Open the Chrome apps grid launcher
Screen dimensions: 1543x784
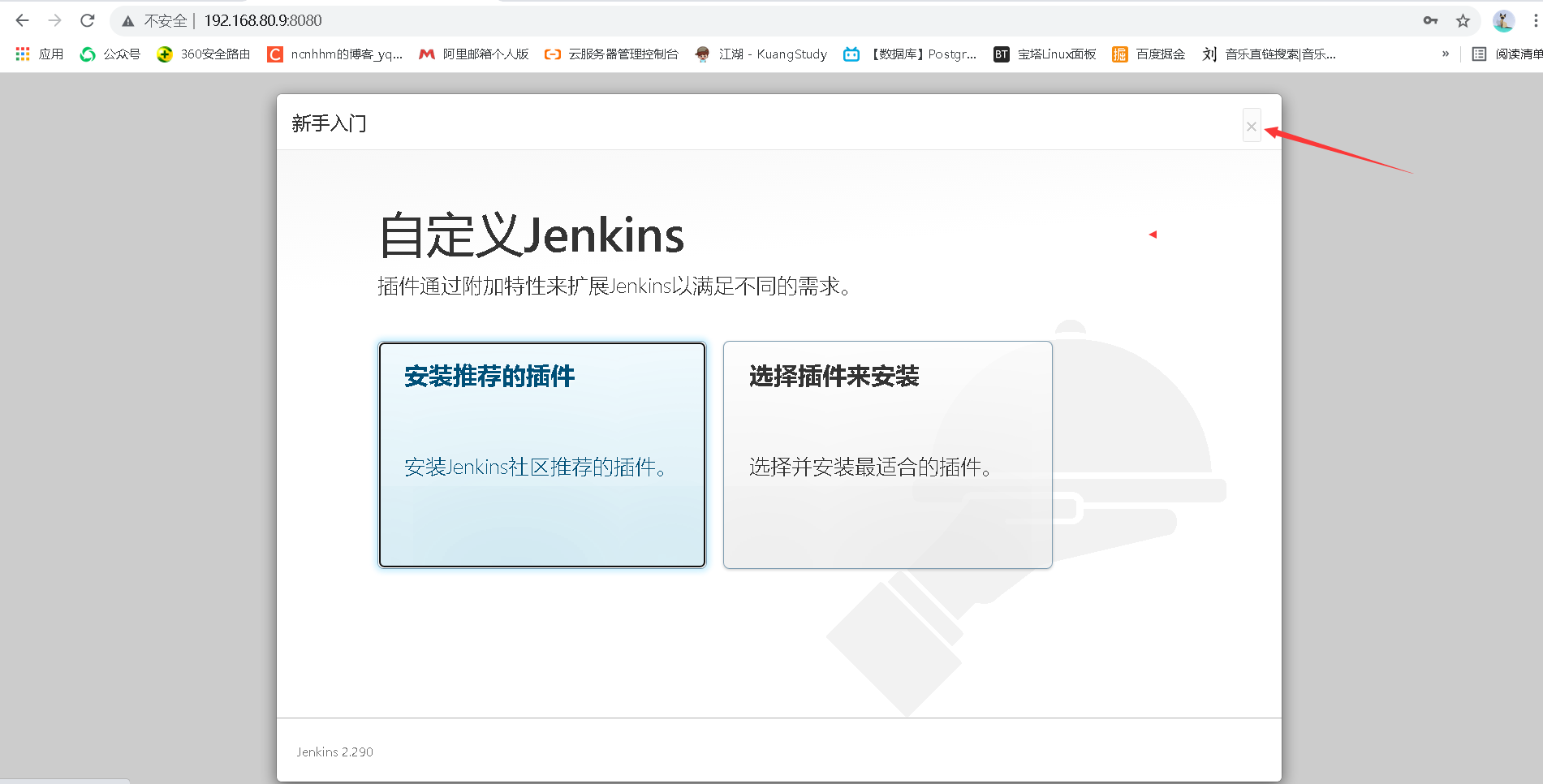tap(22, 54)
